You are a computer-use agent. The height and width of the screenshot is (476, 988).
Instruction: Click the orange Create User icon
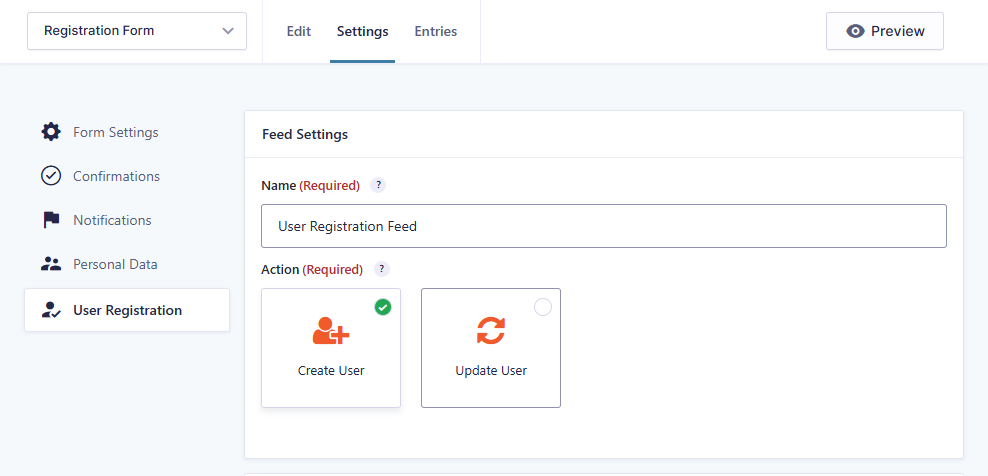pyautogui.click(x=331, y=330)
